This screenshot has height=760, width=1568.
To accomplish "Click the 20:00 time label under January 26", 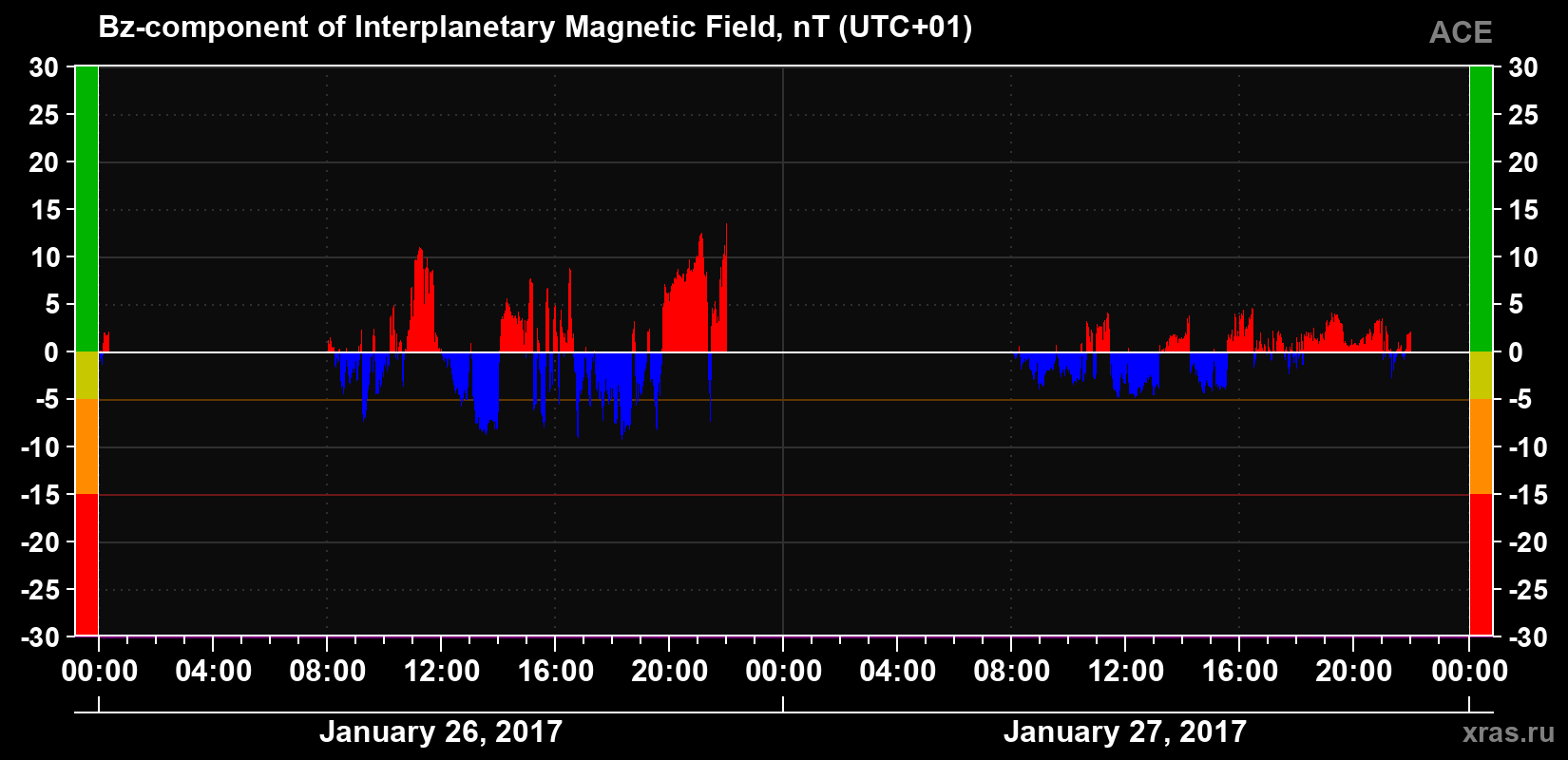I will pyautogui.click(x=669, y=672).
